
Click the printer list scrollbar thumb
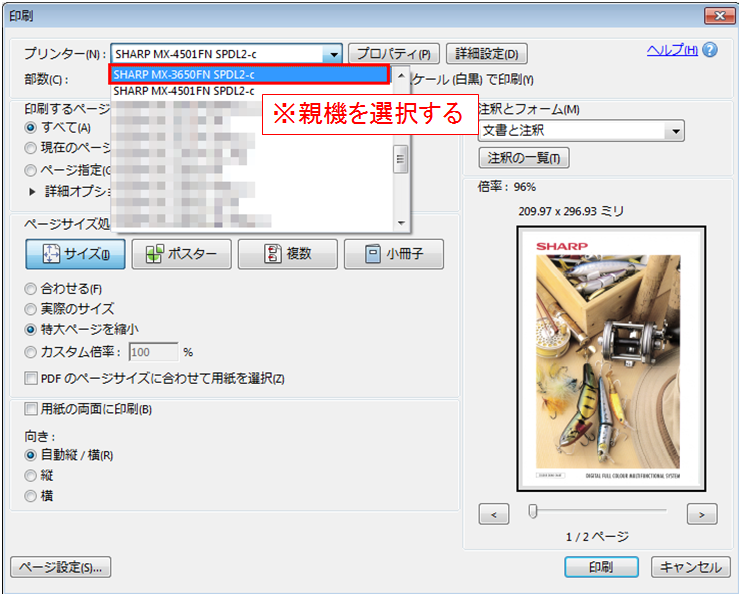[x=400, y=159]
